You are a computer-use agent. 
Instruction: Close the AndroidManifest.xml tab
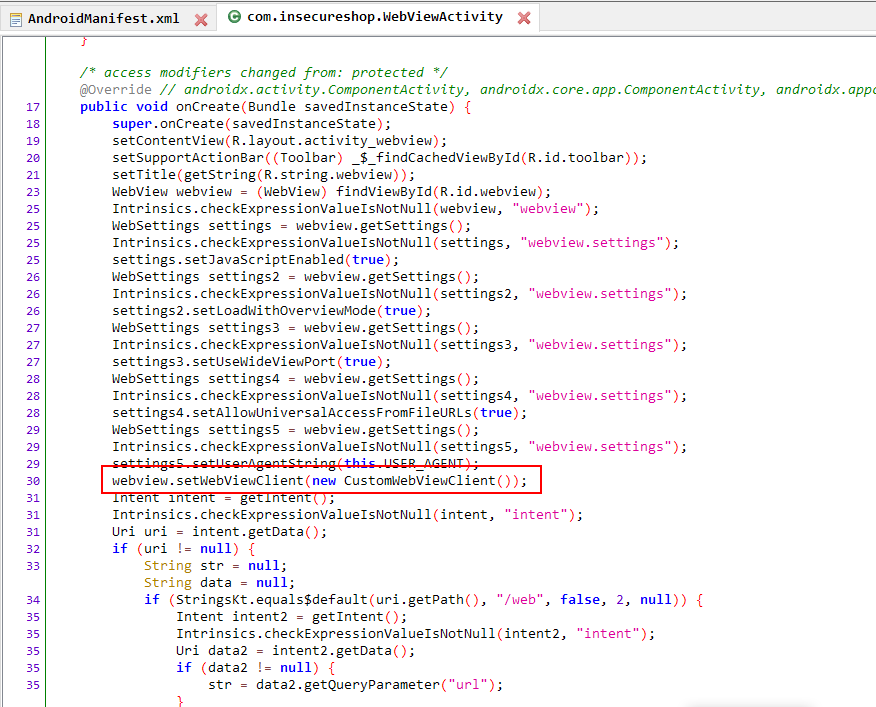(x=201, y=19)
